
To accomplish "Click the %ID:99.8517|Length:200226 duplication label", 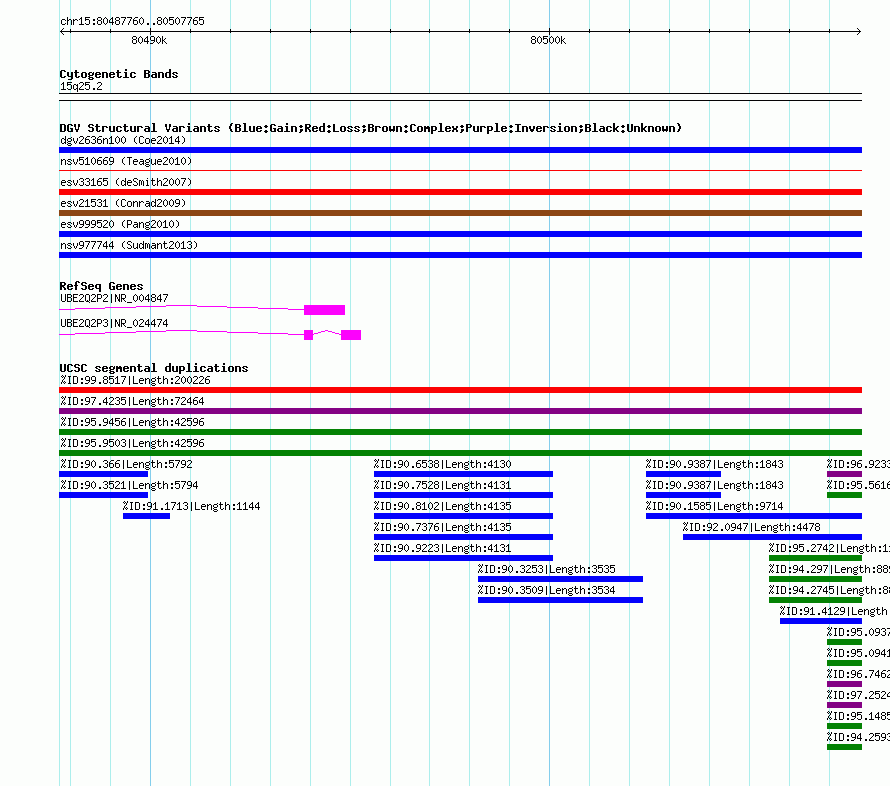I will click(135, 380).
